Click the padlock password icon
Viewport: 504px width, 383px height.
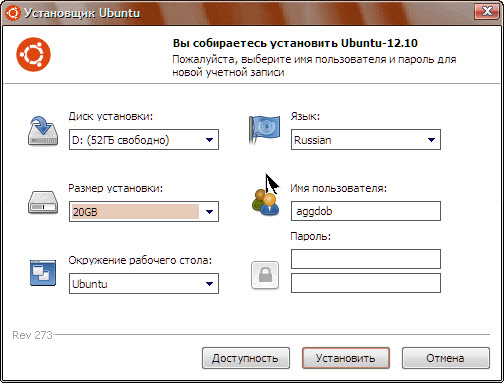265,275
